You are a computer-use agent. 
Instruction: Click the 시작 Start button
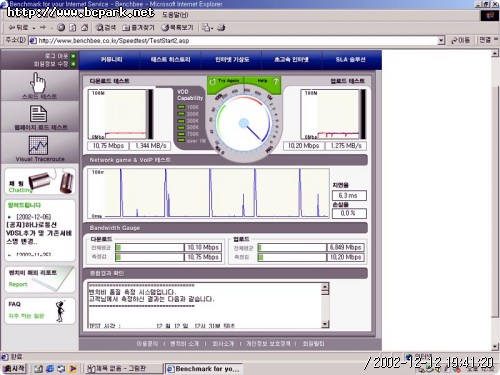point(14,368)
